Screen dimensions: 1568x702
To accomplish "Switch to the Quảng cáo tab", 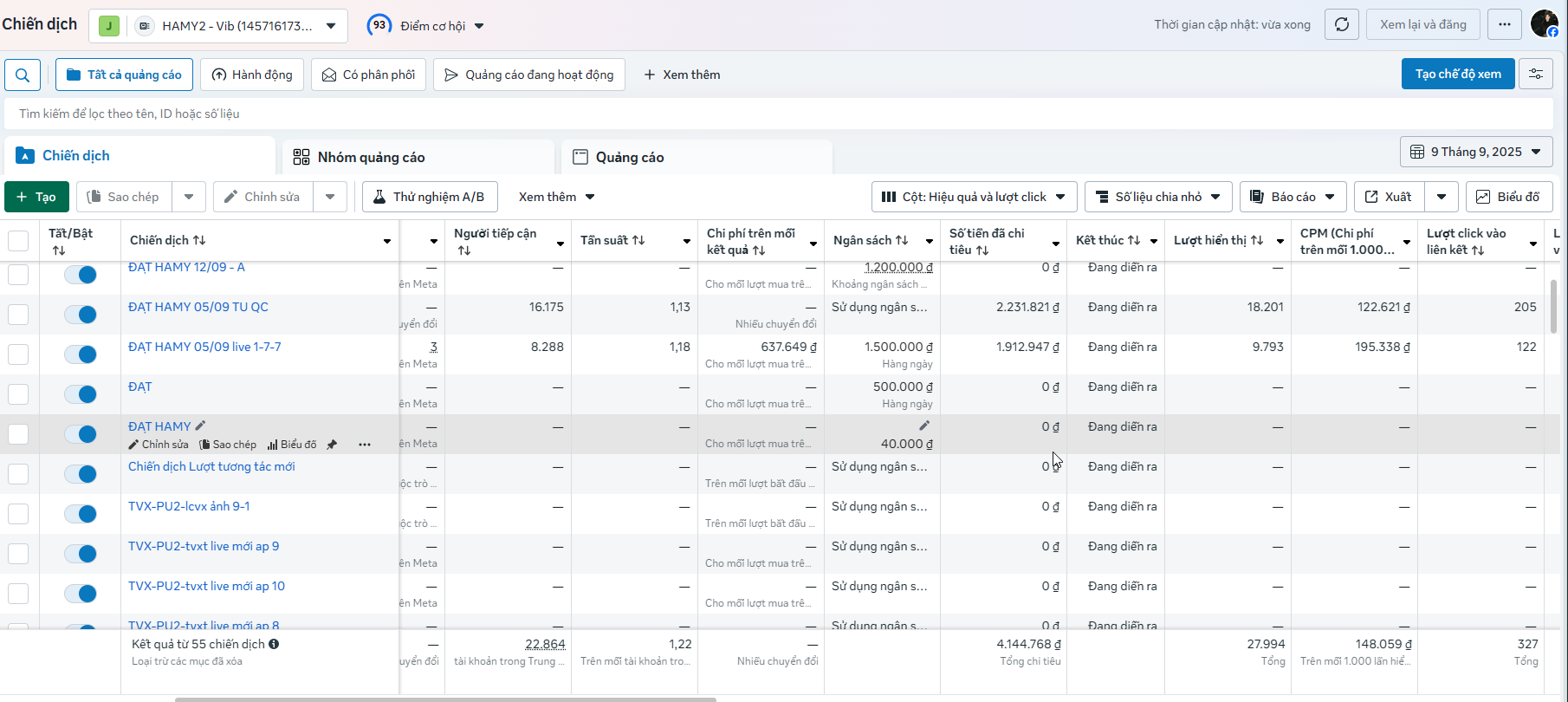I will click(697, 157).
